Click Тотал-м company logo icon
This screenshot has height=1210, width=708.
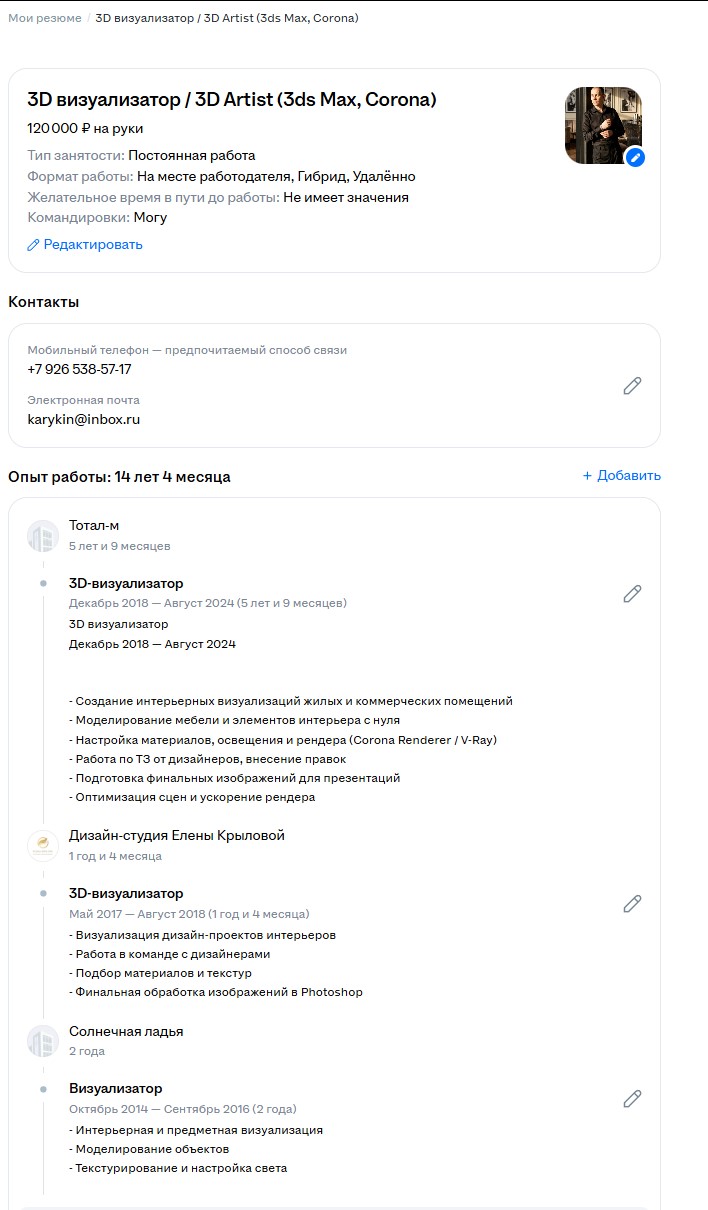click(x=43, y=536)
